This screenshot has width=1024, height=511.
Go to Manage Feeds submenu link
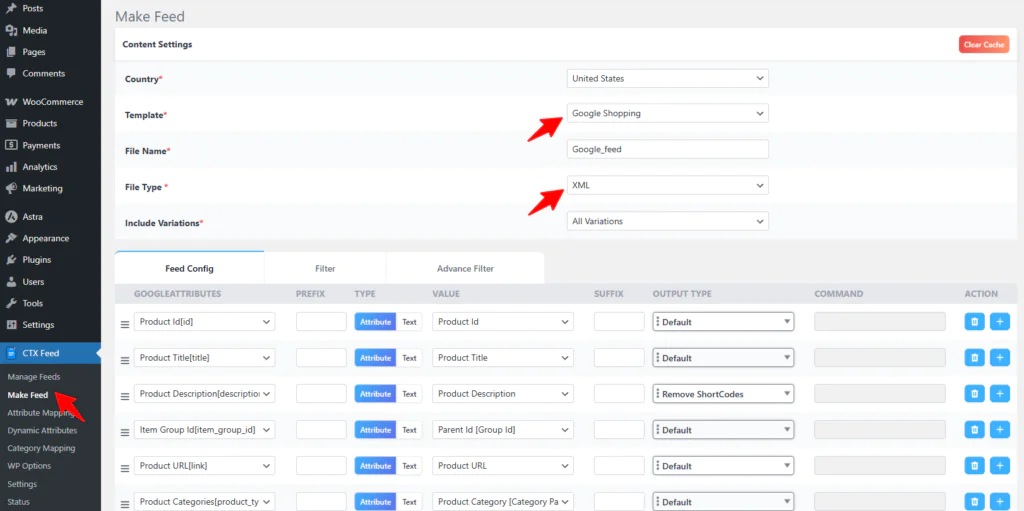pos(34,377)
